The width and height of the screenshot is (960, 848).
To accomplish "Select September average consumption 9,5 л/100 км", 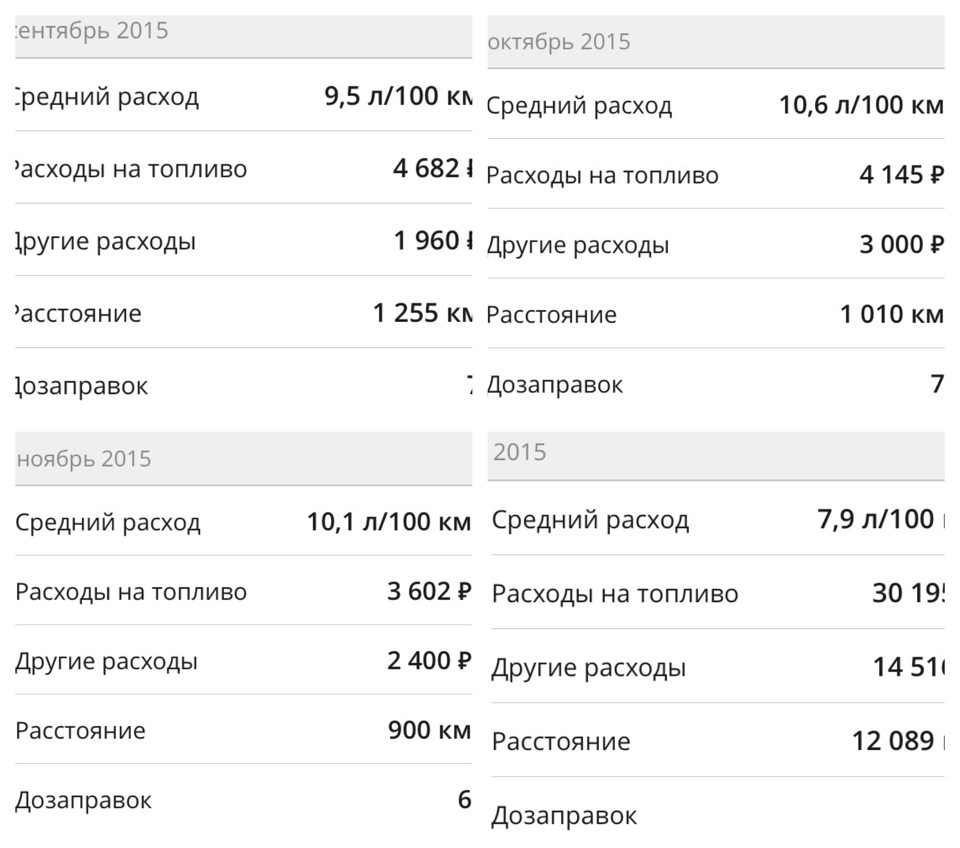I will 243,96.
